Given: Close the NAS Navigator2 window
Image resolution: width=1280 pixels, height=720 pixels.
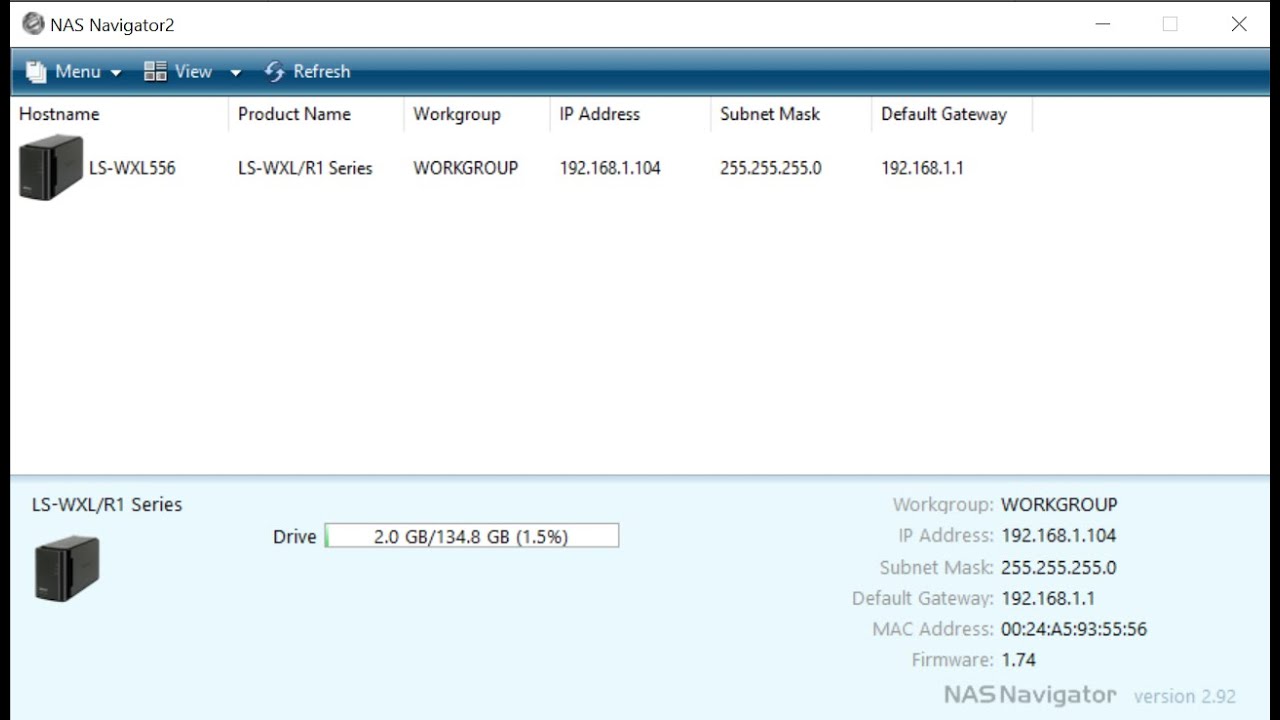Looking at the screenshot, I should [x=1239, y=24].
